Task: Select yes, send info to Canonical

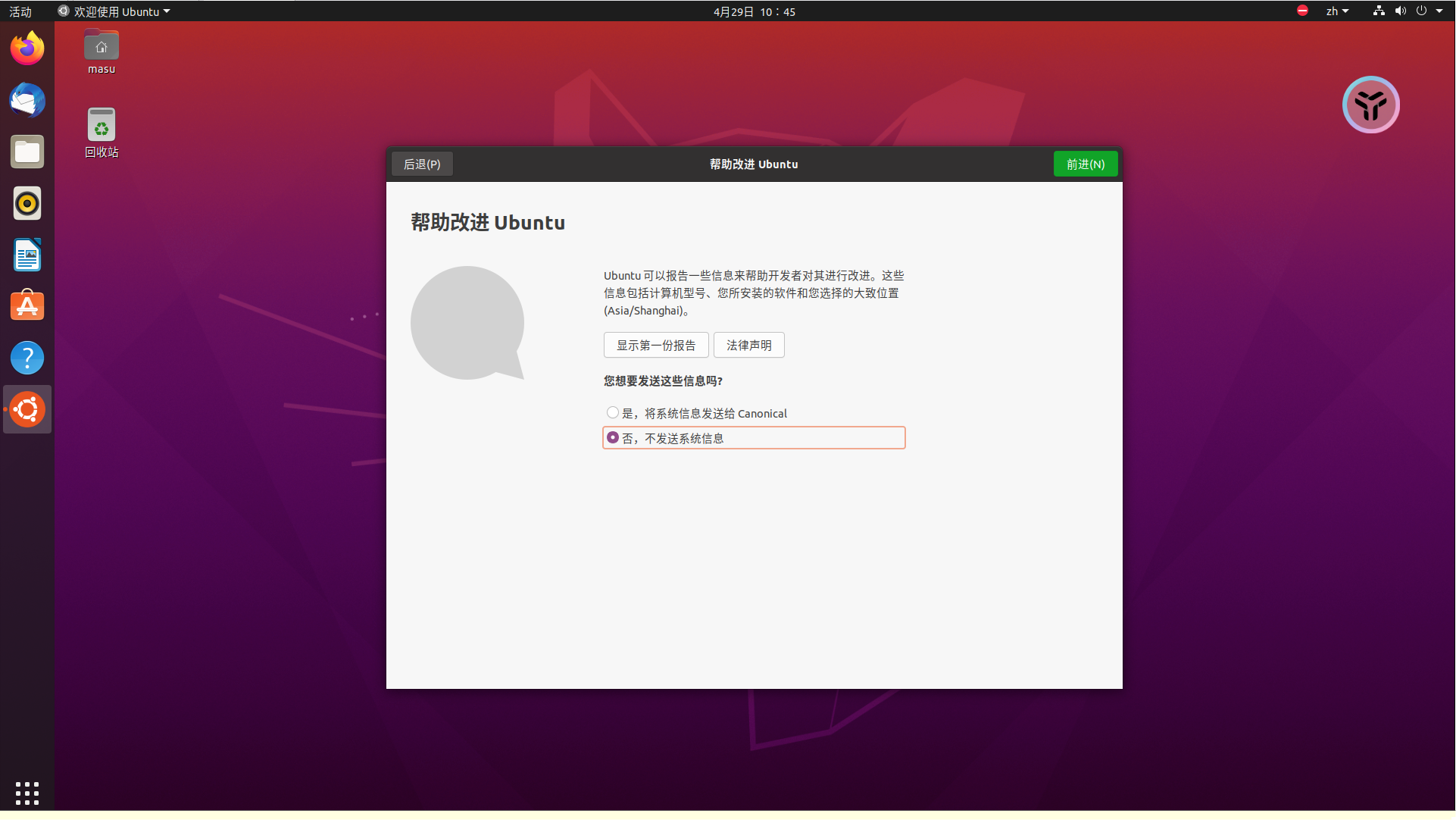Action: tap(613, 413)
